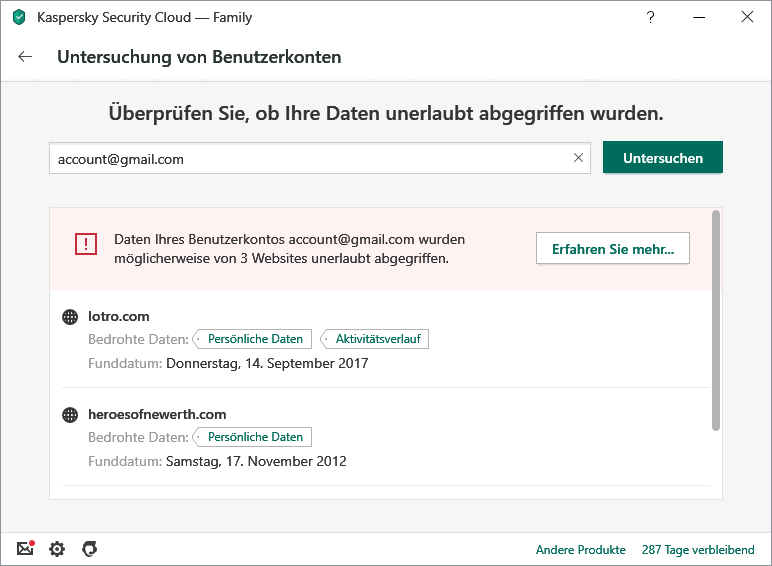Click the Aktivitätsverlauf tag under lotro.com
Screen dimensions: 772x566
(376, 339)
